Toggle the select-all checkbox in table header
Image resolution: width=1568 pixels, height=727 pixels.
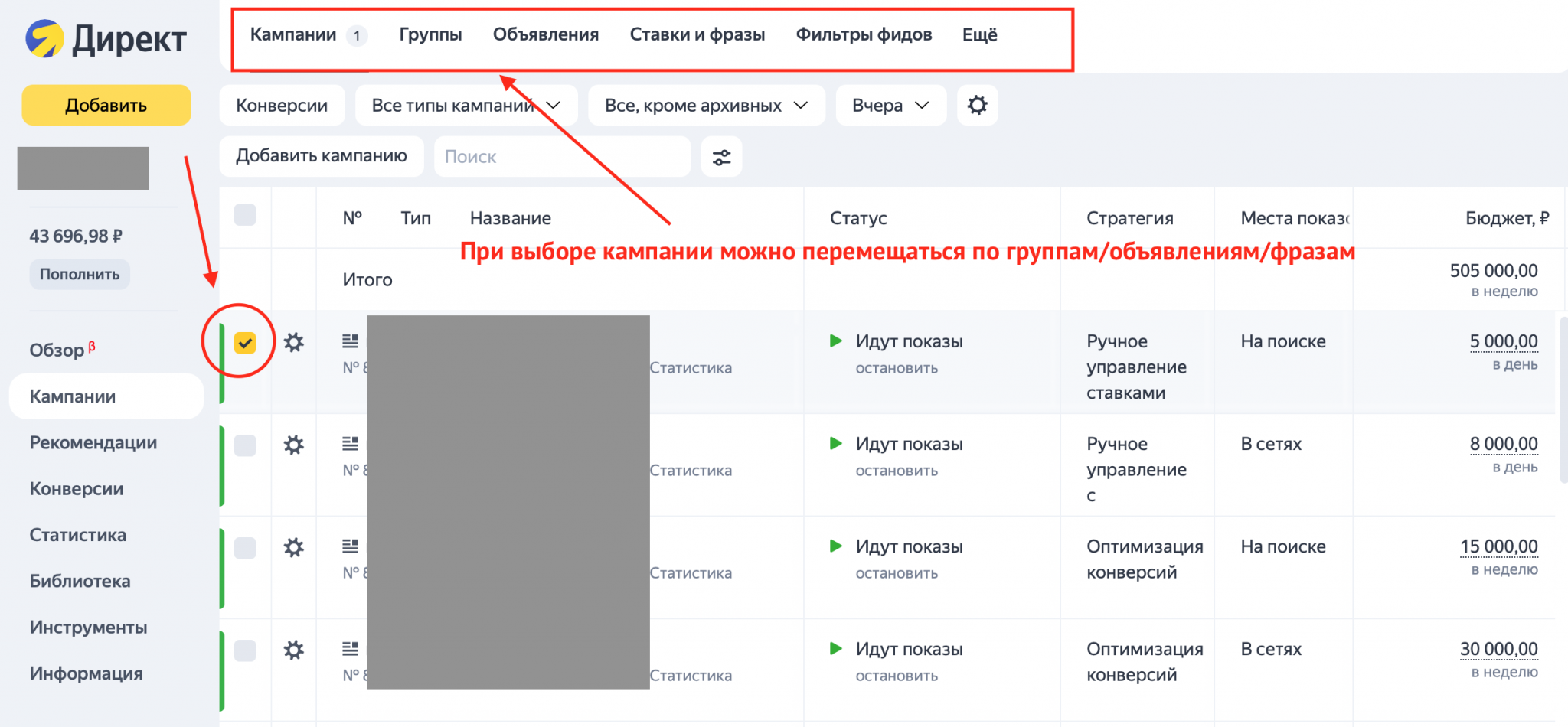[245, 215]
